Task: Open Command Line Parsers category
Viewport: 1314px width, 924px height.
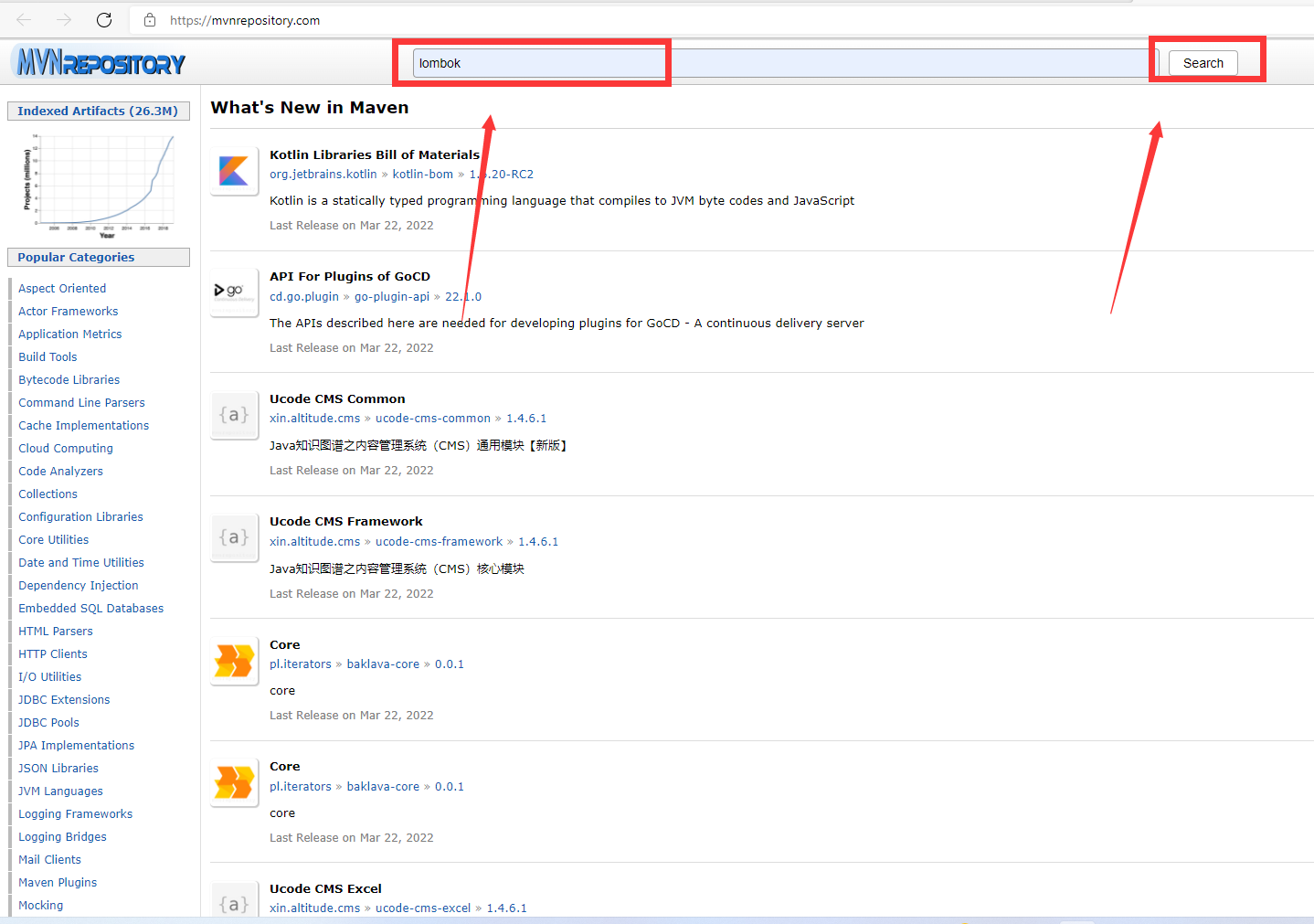Action: pos(81,402)
